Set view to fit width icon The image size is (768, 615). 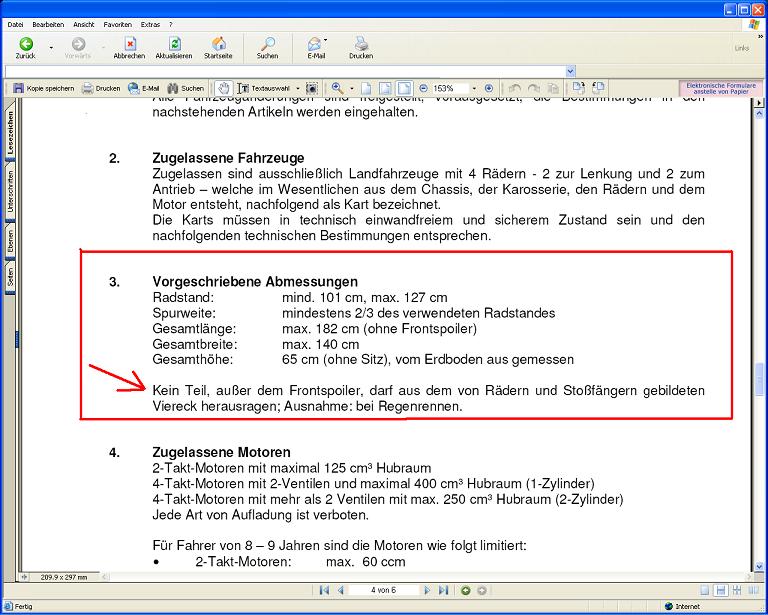404,88
